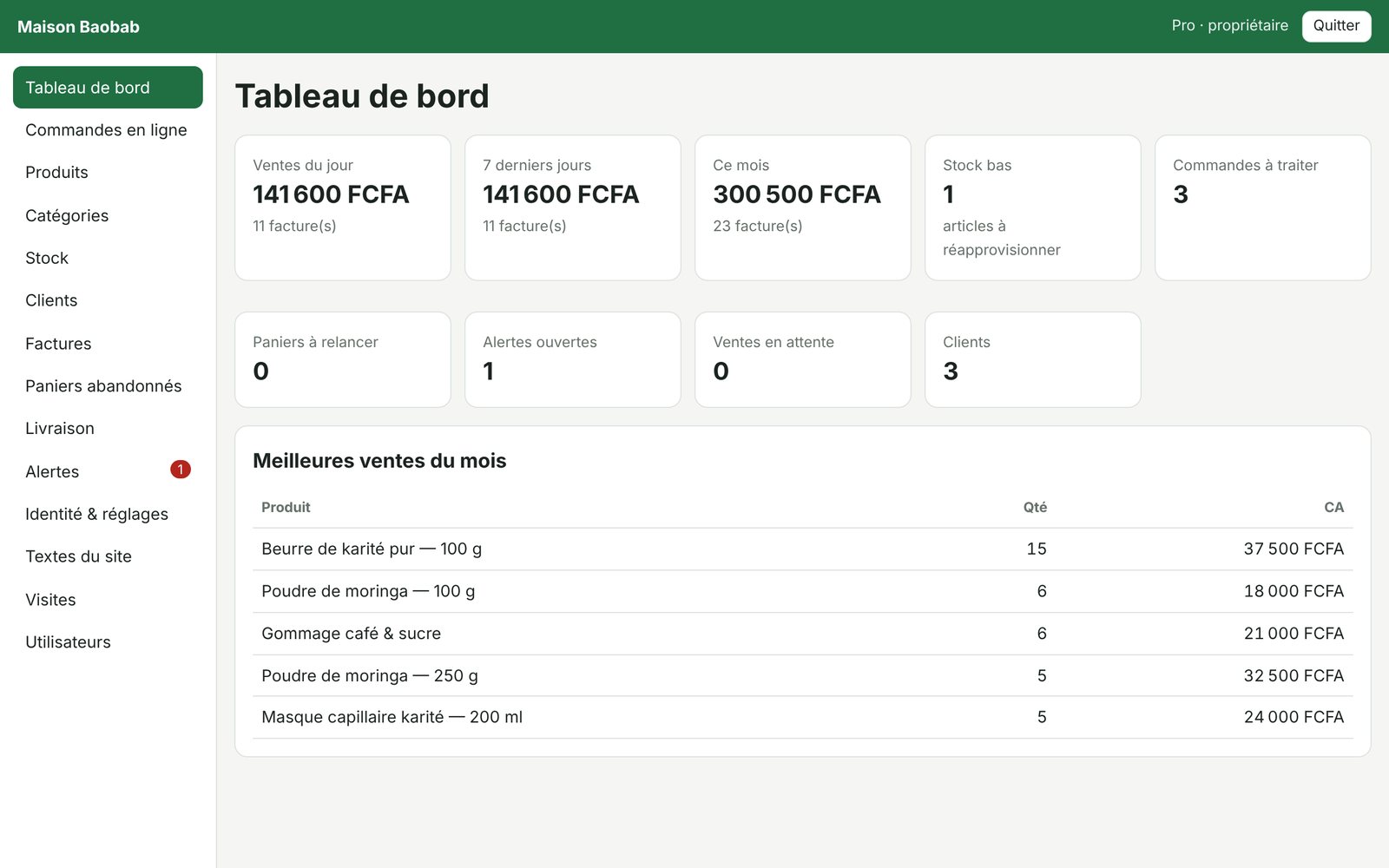Open the Livraison section

108,429
